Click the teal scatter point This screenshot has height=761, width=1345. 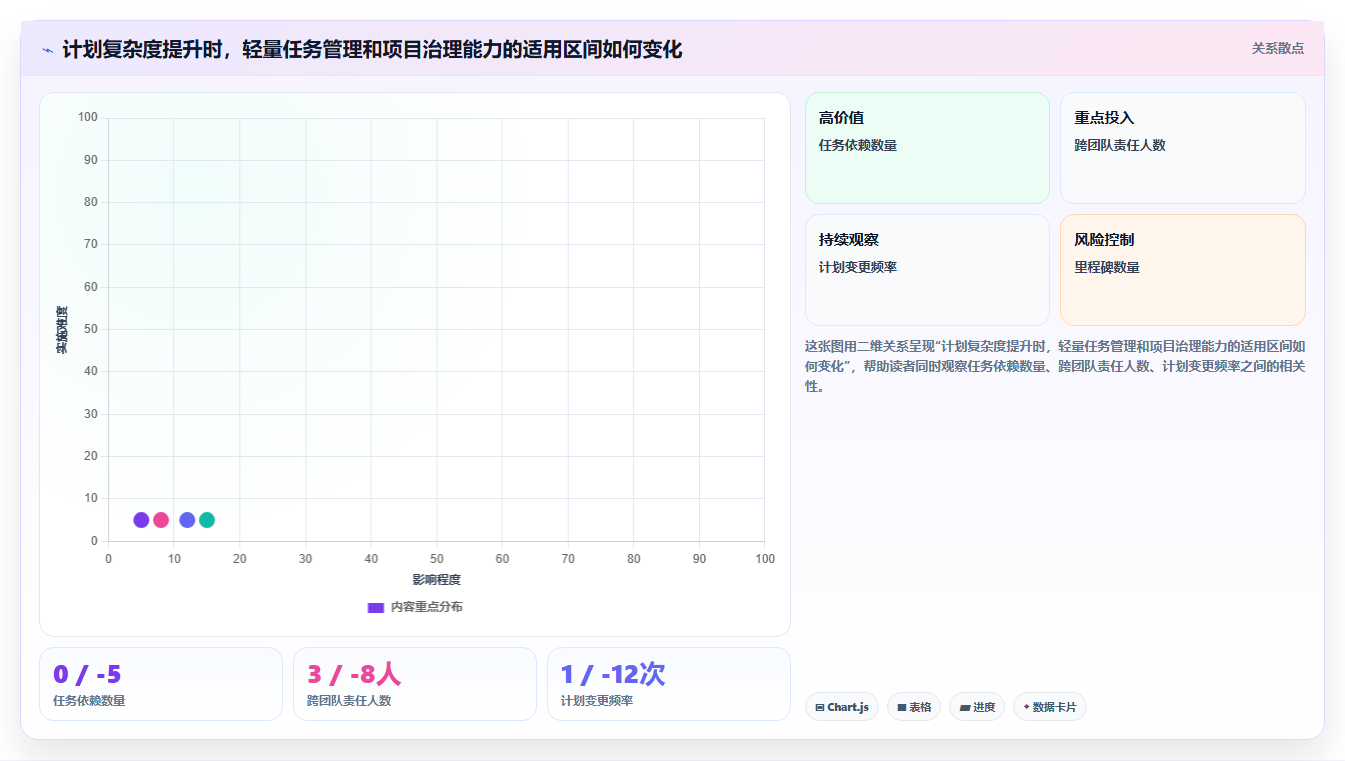(x=207, y=520)
